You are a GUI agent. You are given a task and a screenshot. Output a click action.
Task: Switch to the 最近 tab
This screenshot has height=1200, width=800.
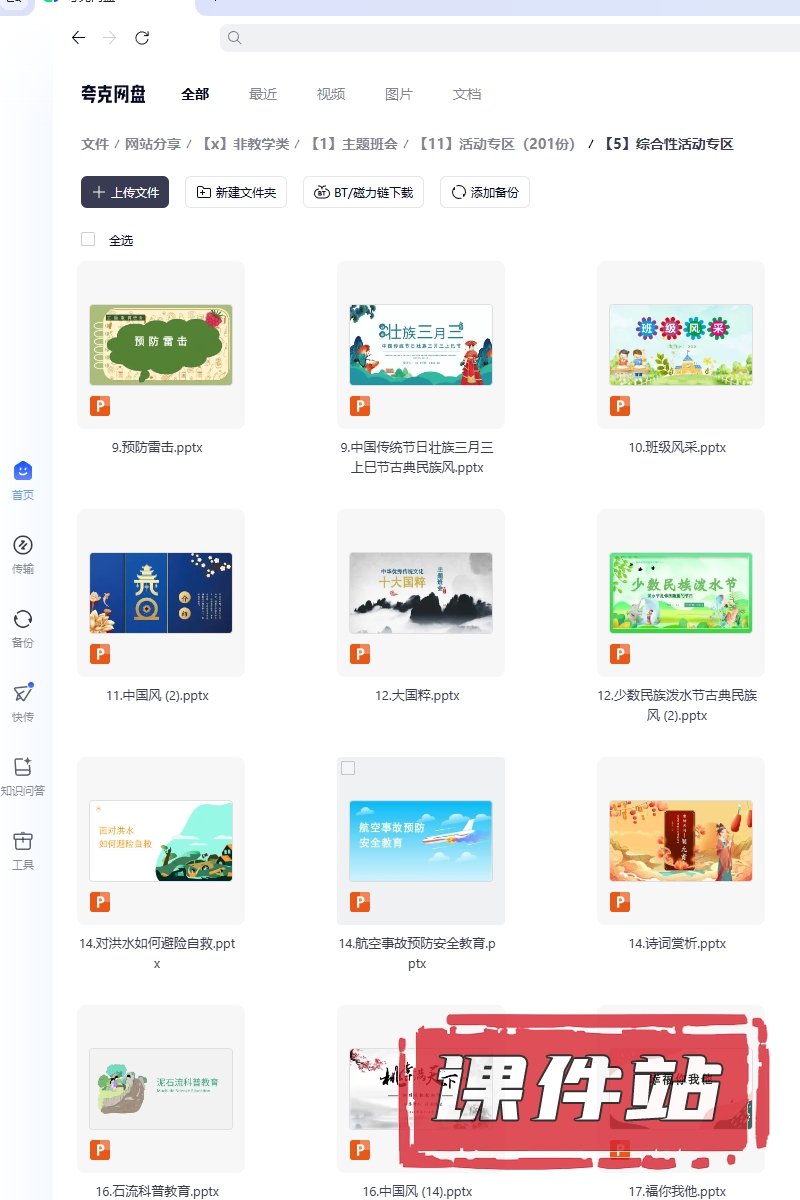263,94
